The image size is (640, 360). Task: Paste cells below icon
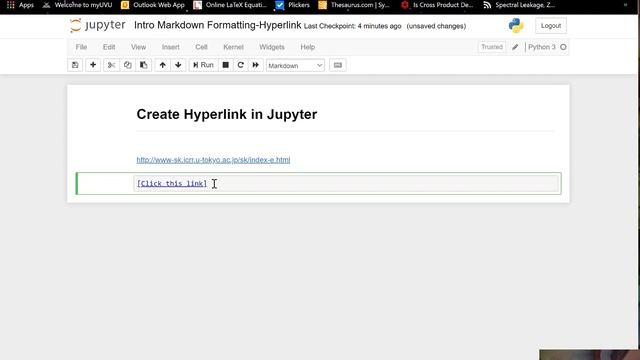[144, 65]
